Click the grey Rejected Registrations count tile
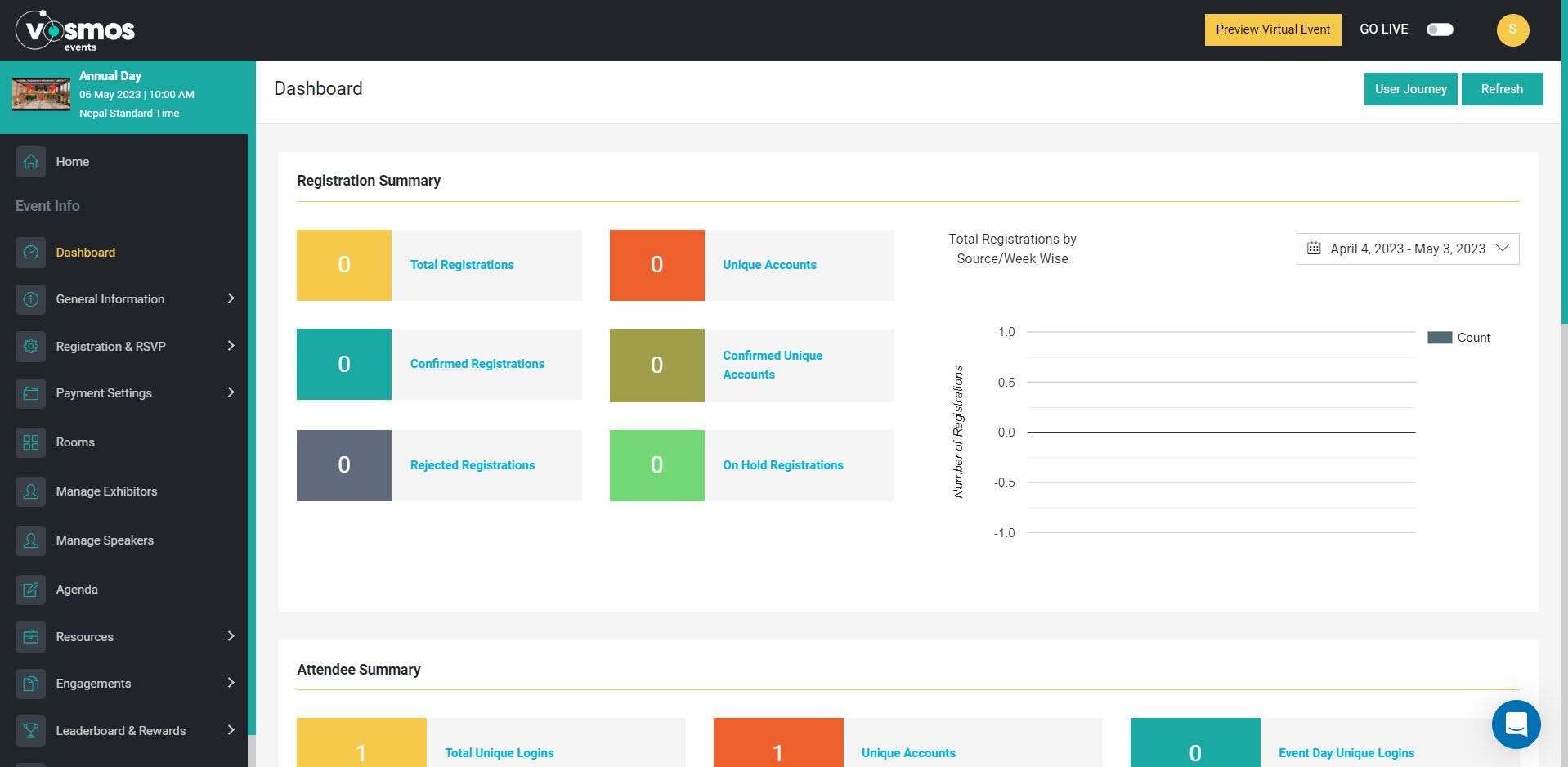 (344, 465)
